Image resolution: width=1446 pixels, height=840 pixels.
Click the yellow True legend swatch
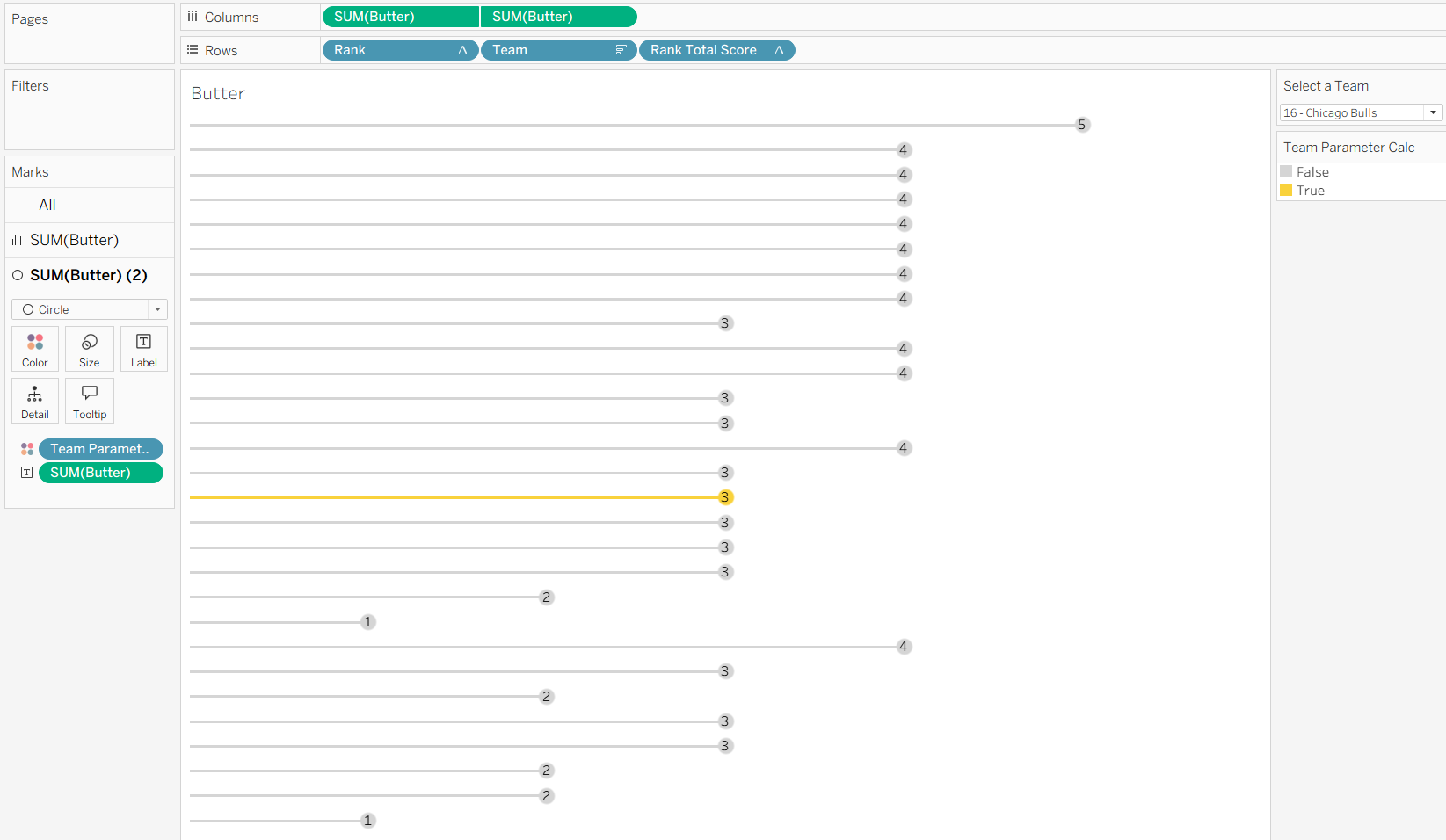click(1286, 191)
